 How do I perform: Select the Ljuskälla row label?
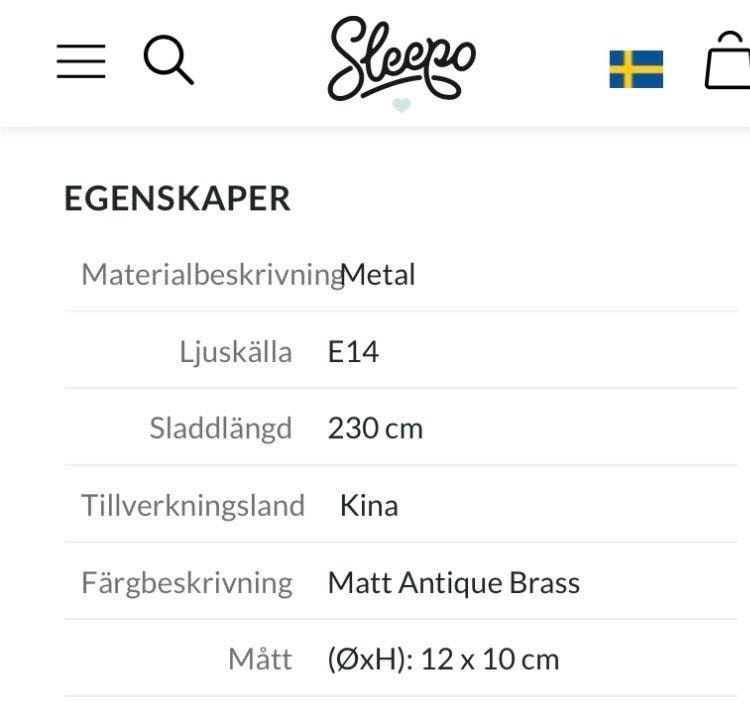[236, 351]
